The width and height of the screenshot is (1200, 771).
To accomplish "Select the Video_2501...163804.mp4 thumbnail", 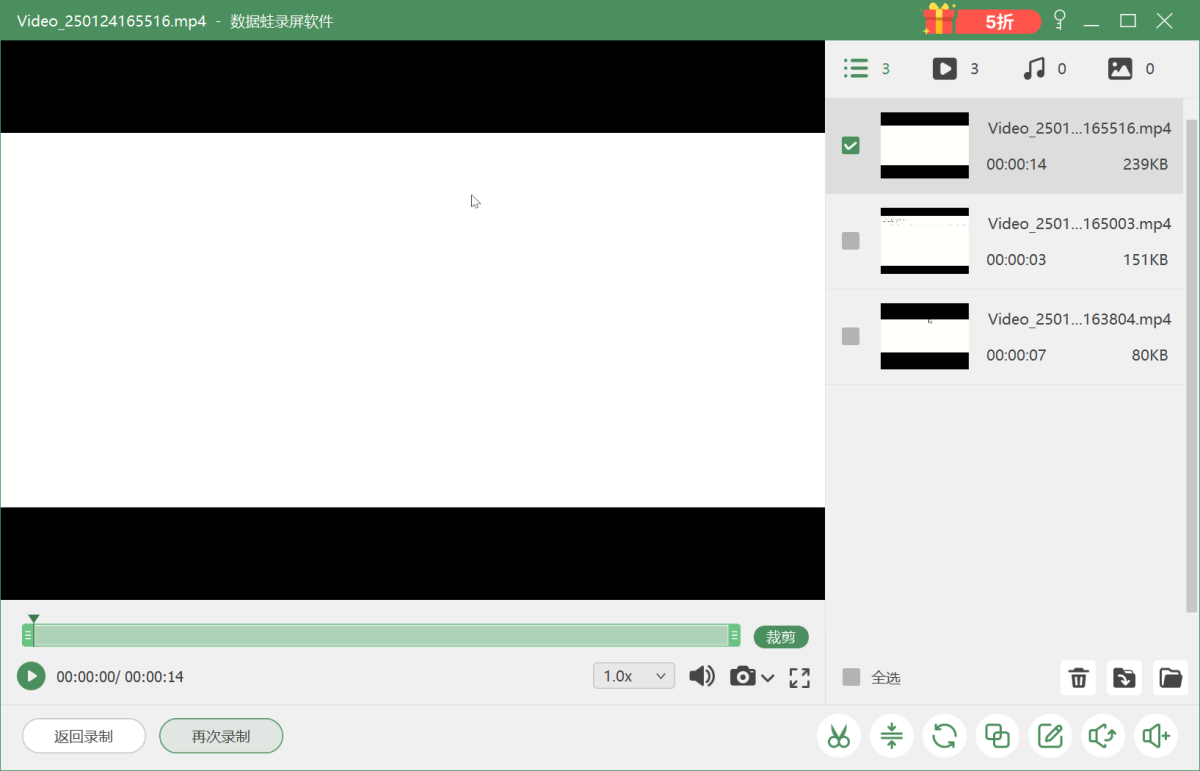I will pyautogui.click(x=924, y=336).
